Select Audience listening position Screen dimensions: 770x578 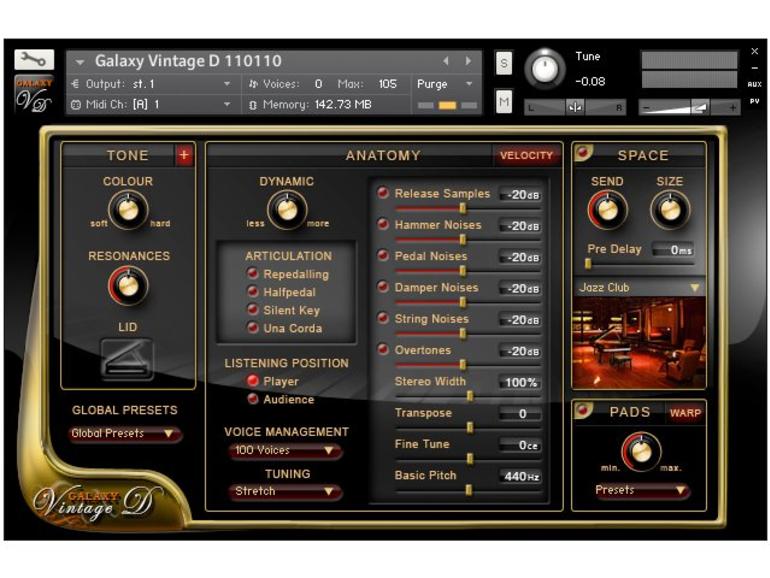252,399
